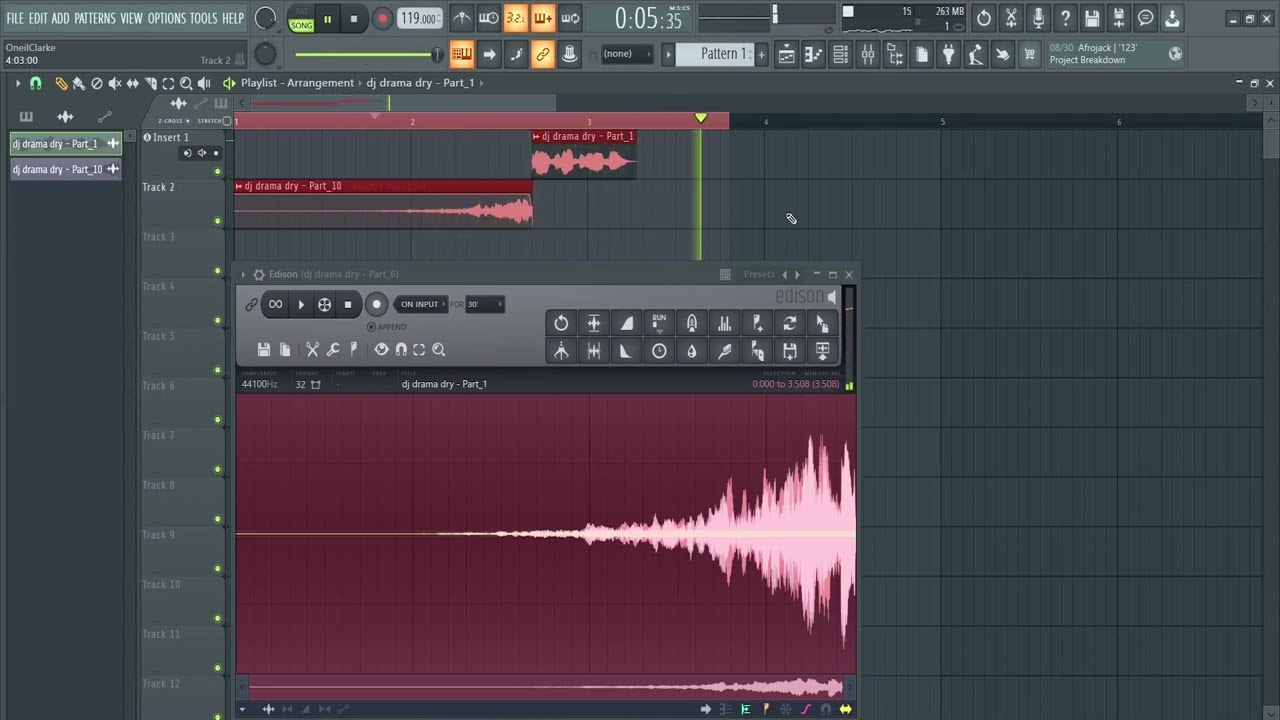The image size is (1280, 720).
Task: Pause playback in the main transport
Action: (327, 18)
